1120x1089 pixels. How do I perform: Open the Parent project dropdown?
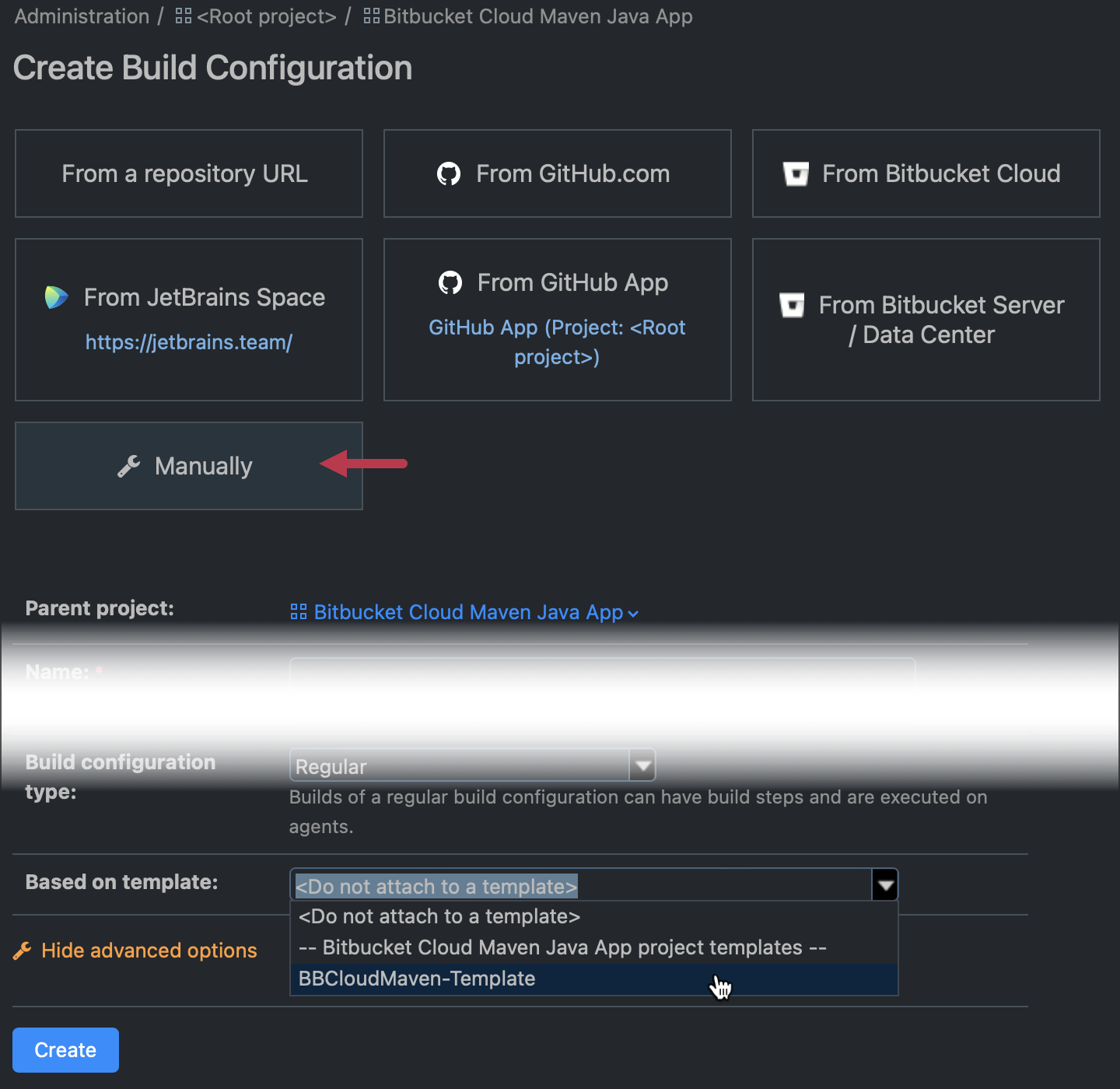coord(464,612)
